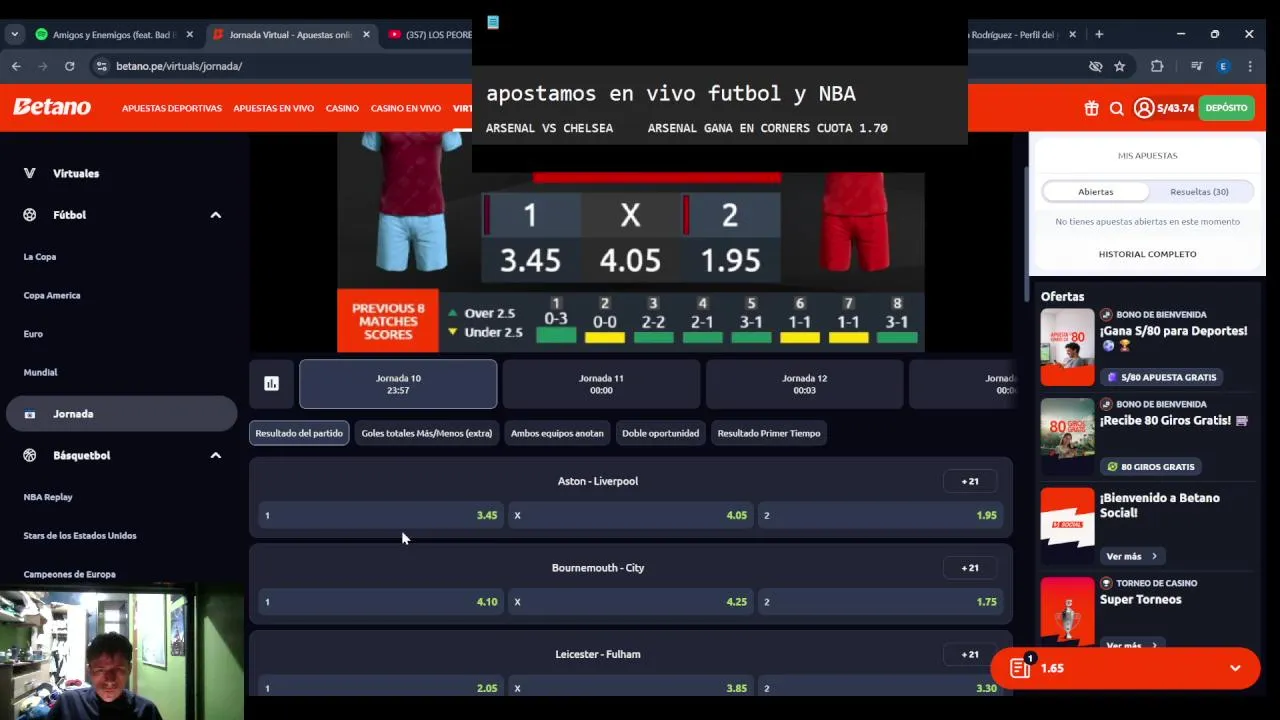Select Doble oportunidad market
The height and width of the screenshot is (720, 1280).
pos(660,433)
